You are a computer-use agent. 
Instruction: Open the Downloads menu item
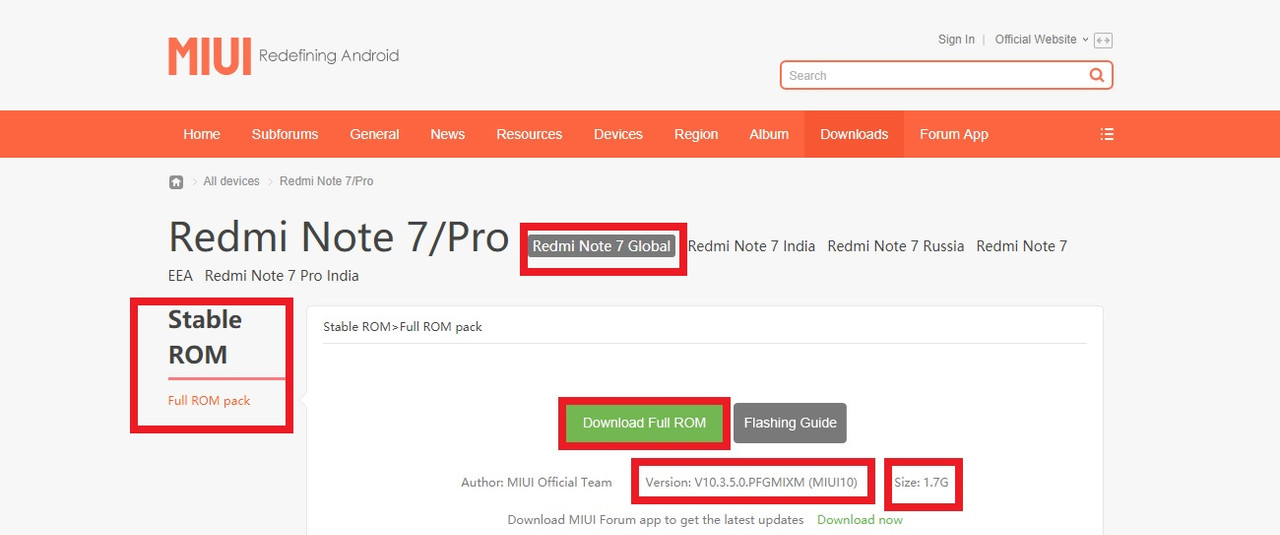click(854, 134)
